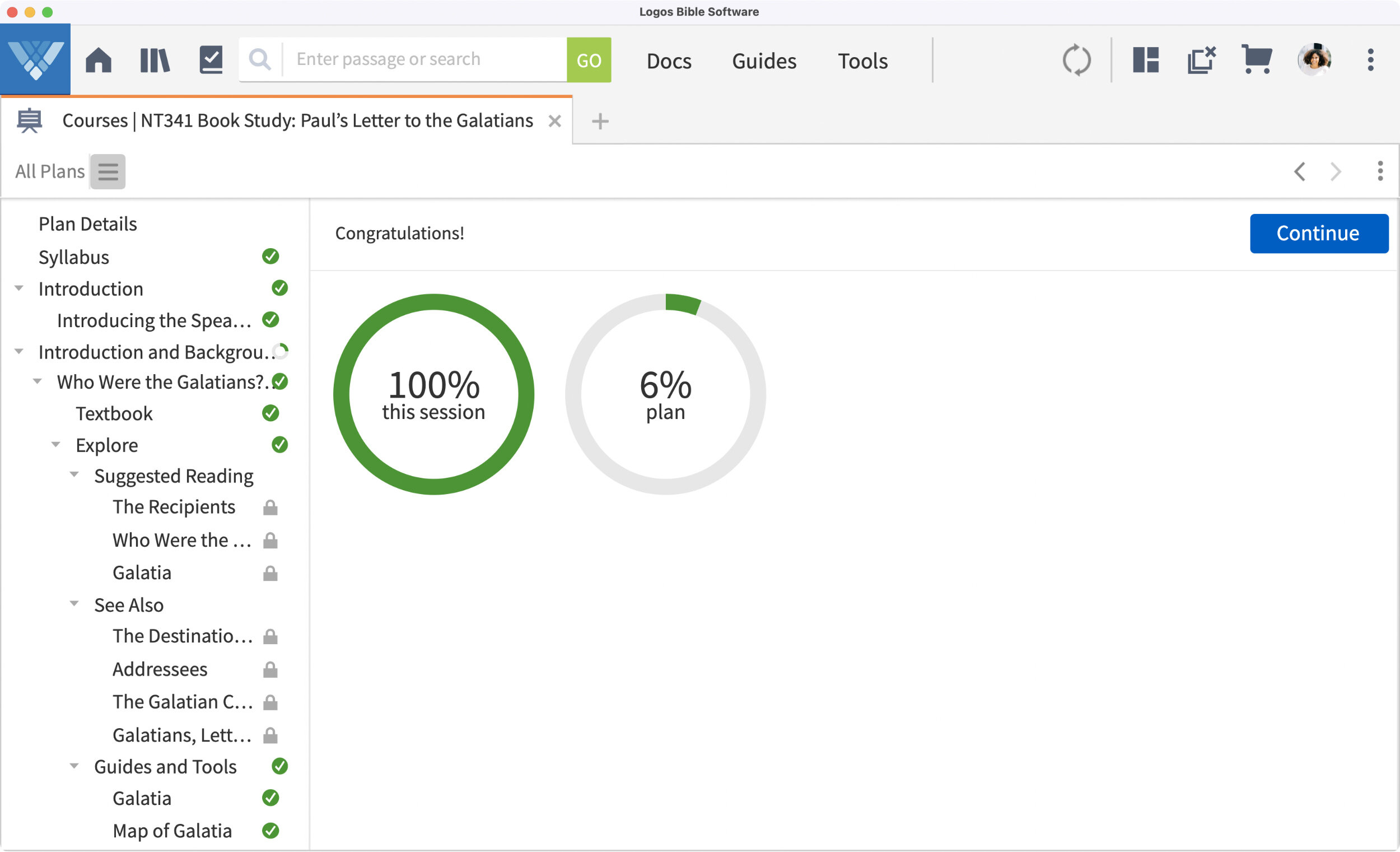Click lock icon beside Addressees

tap(270, 669)
